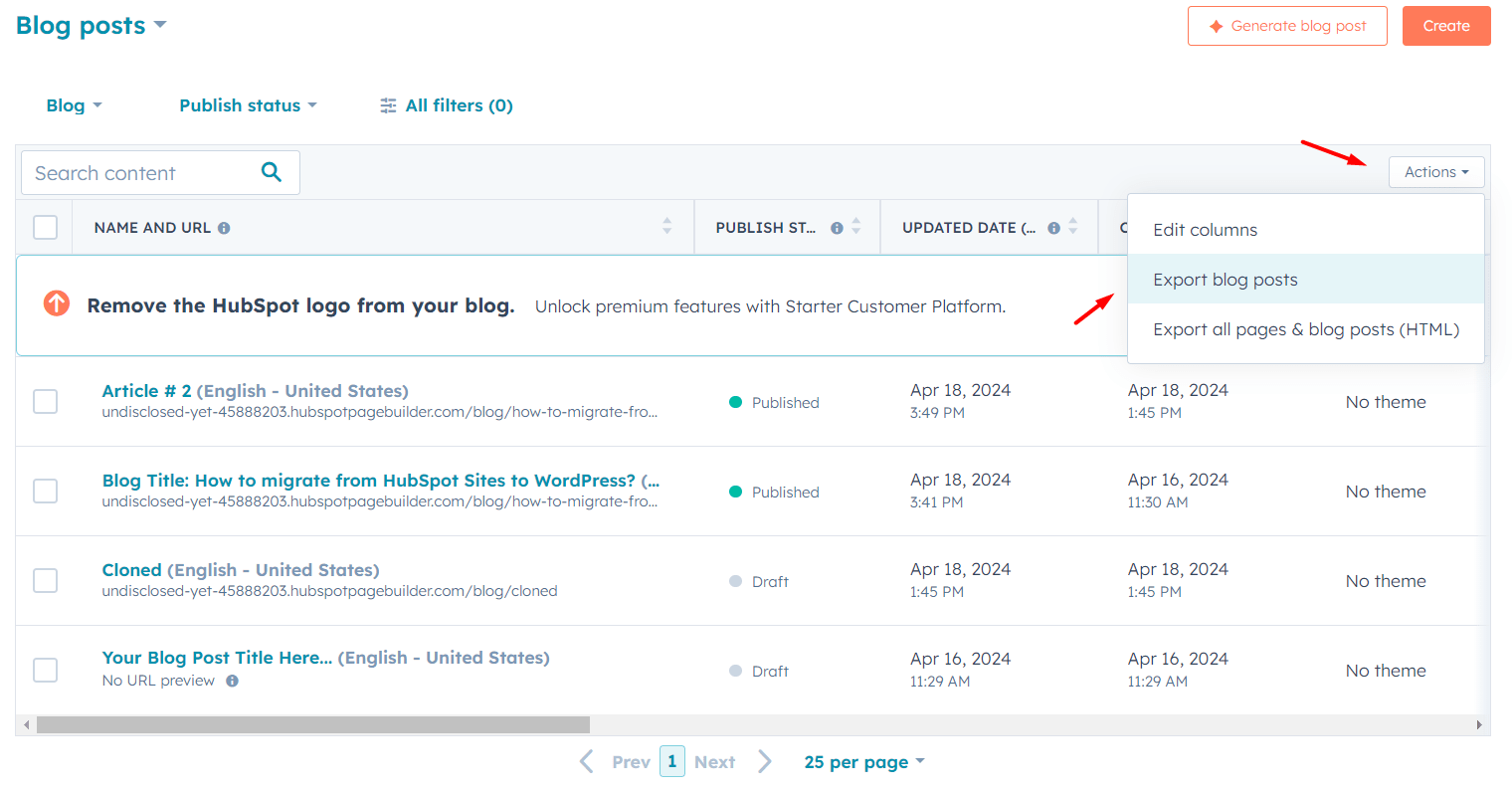The width and height of the screenshot is (1512, 793).
Task: Click the previous page chevron arrow
Action: coord(587,762)
